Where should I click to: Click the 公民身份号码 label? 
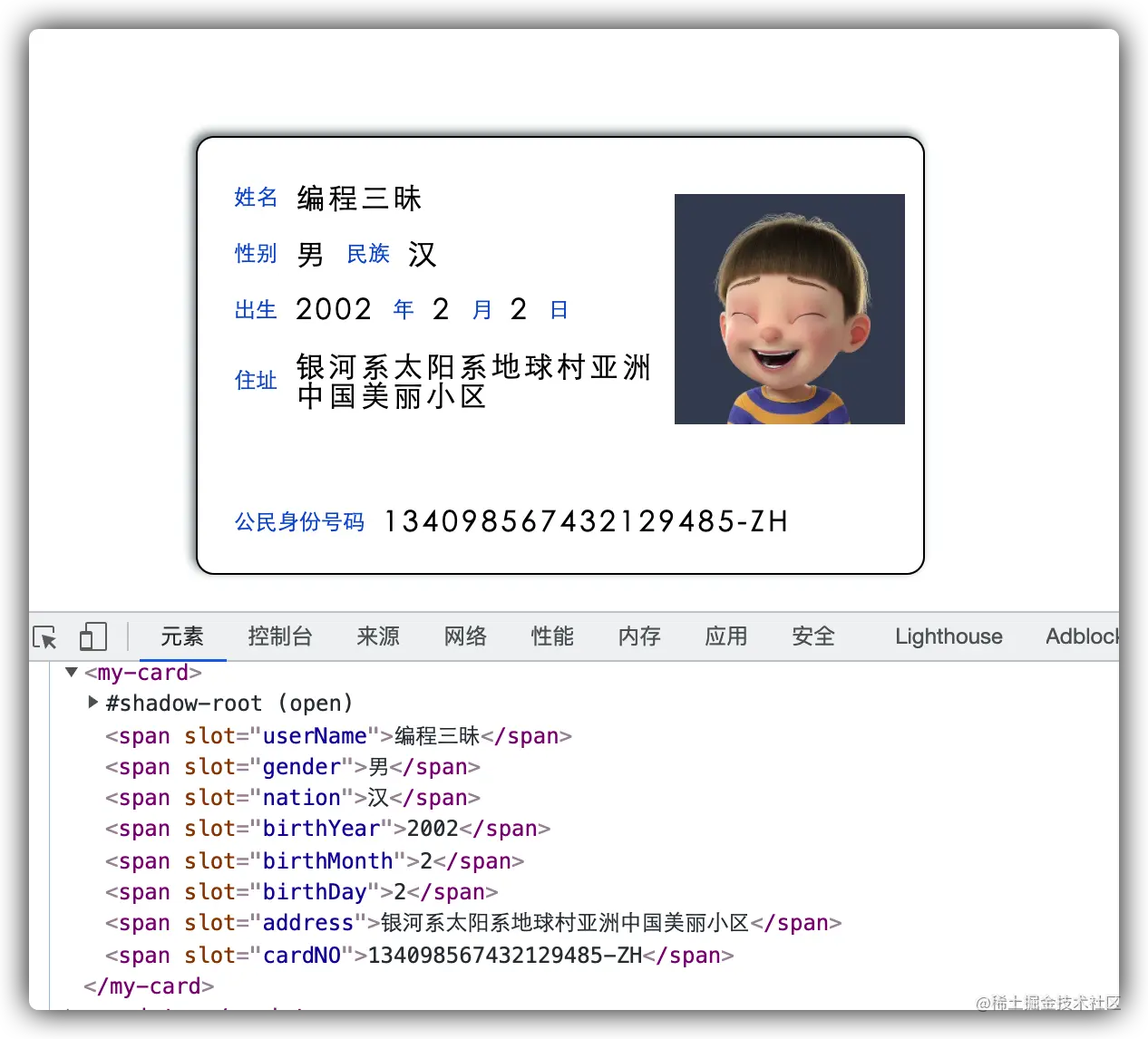(x=299, y=522)
